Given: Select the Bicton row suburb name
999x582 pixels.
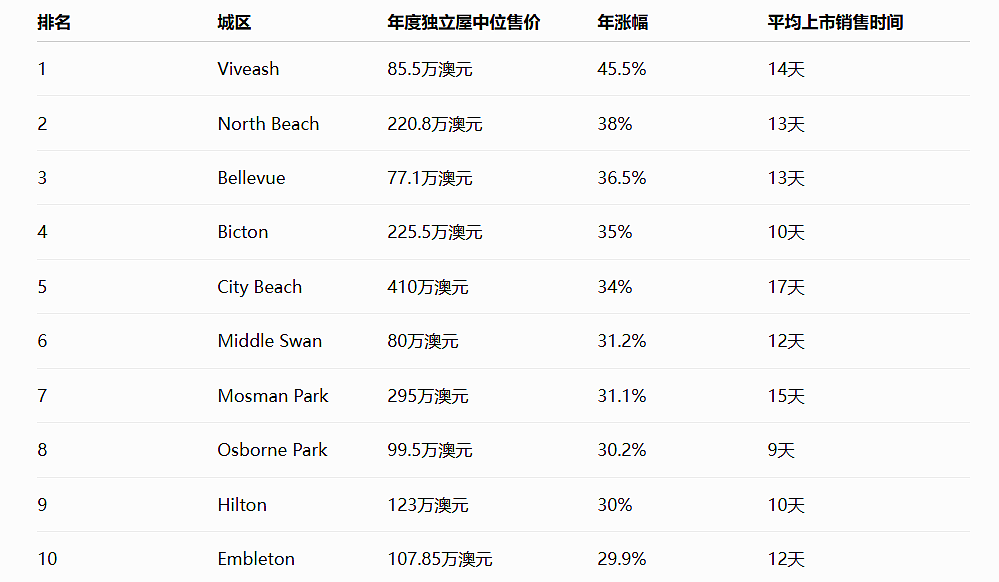Looking at the screenshot, I should 243,232.
